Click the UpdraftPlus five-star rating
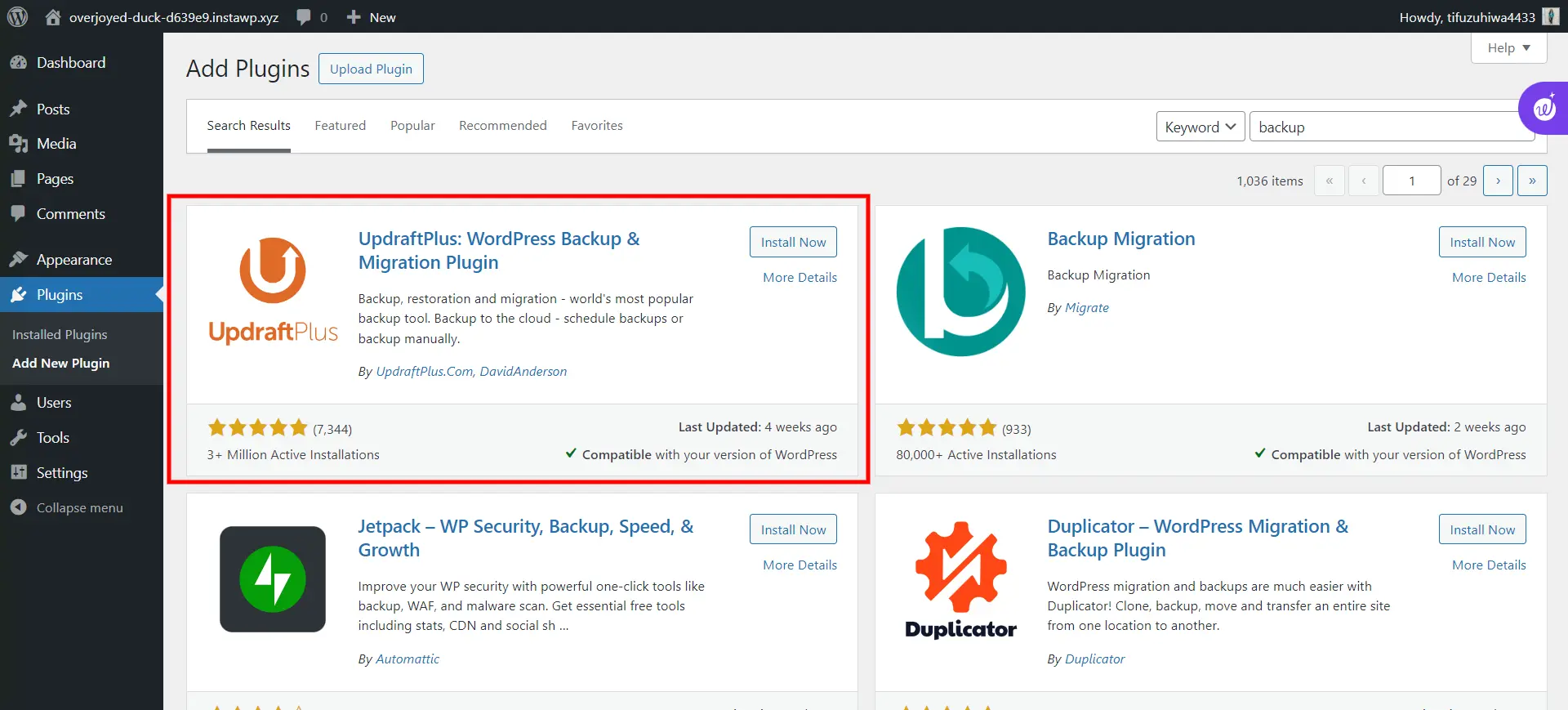1568x710 pixels. pos(258,427)
